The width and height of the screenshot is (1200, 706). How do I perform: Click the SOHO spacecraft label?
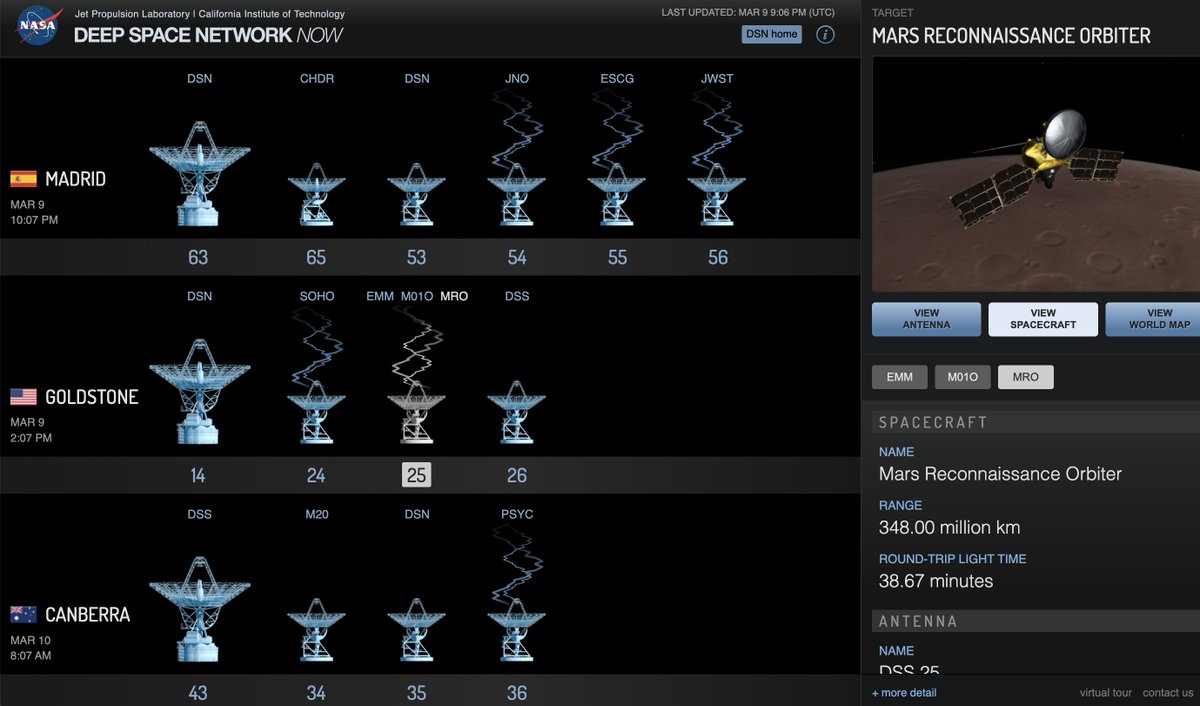click(317, 296)
